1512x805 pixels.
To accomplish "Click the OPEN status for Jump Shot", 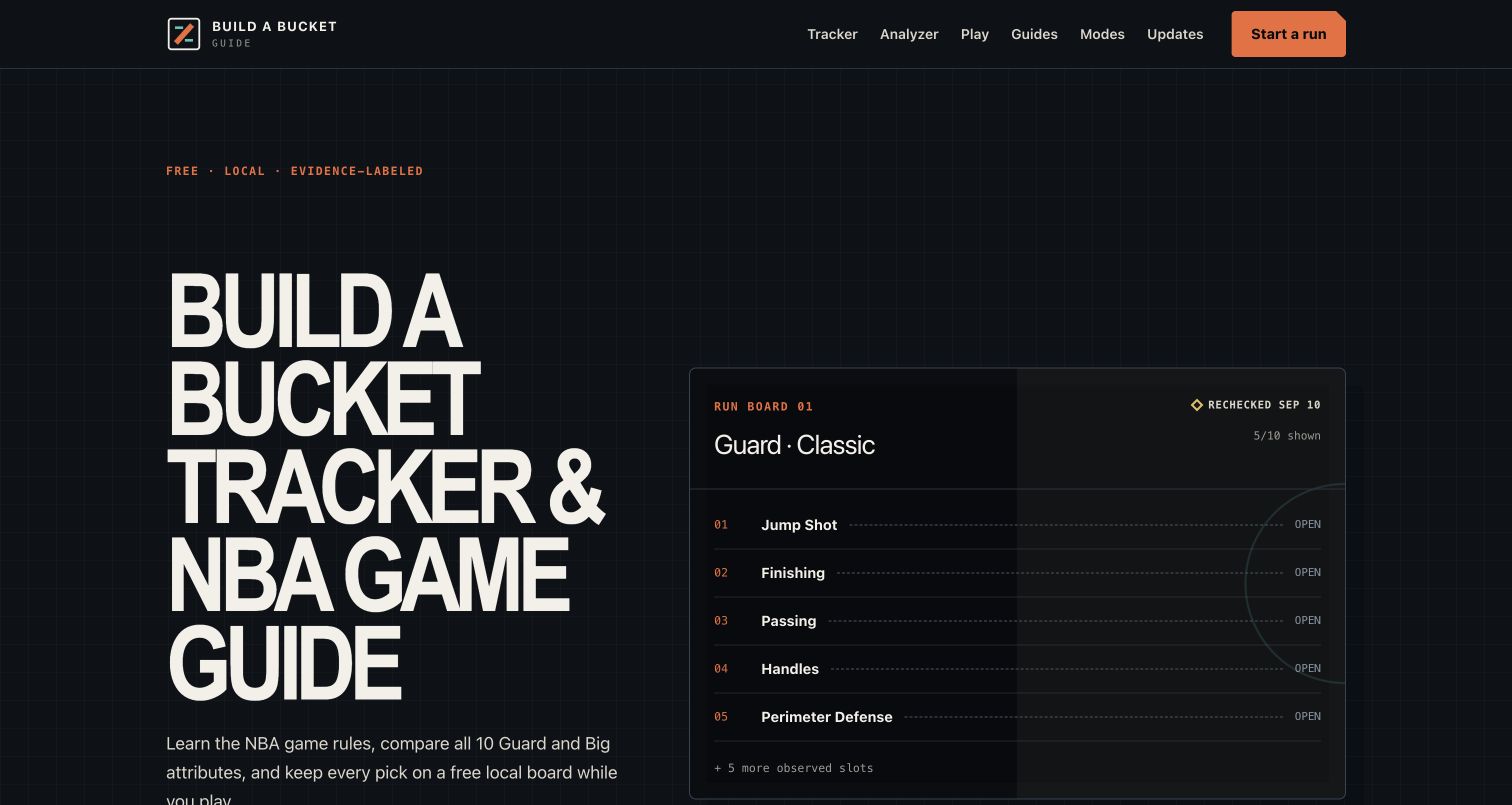I will tap(1307, 524).
